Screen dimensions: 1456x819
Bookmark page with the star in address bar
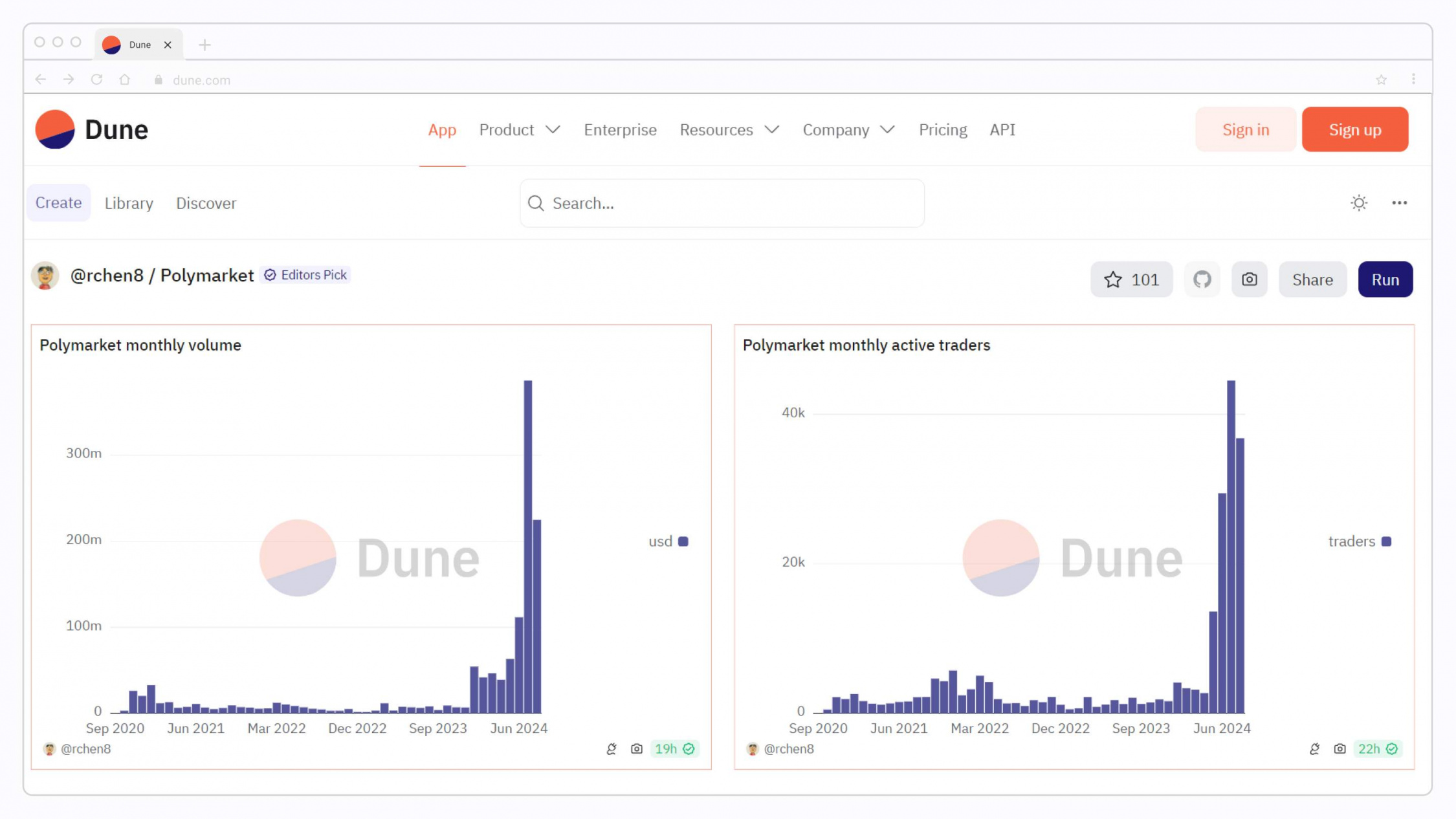[x=1381, y=80]
